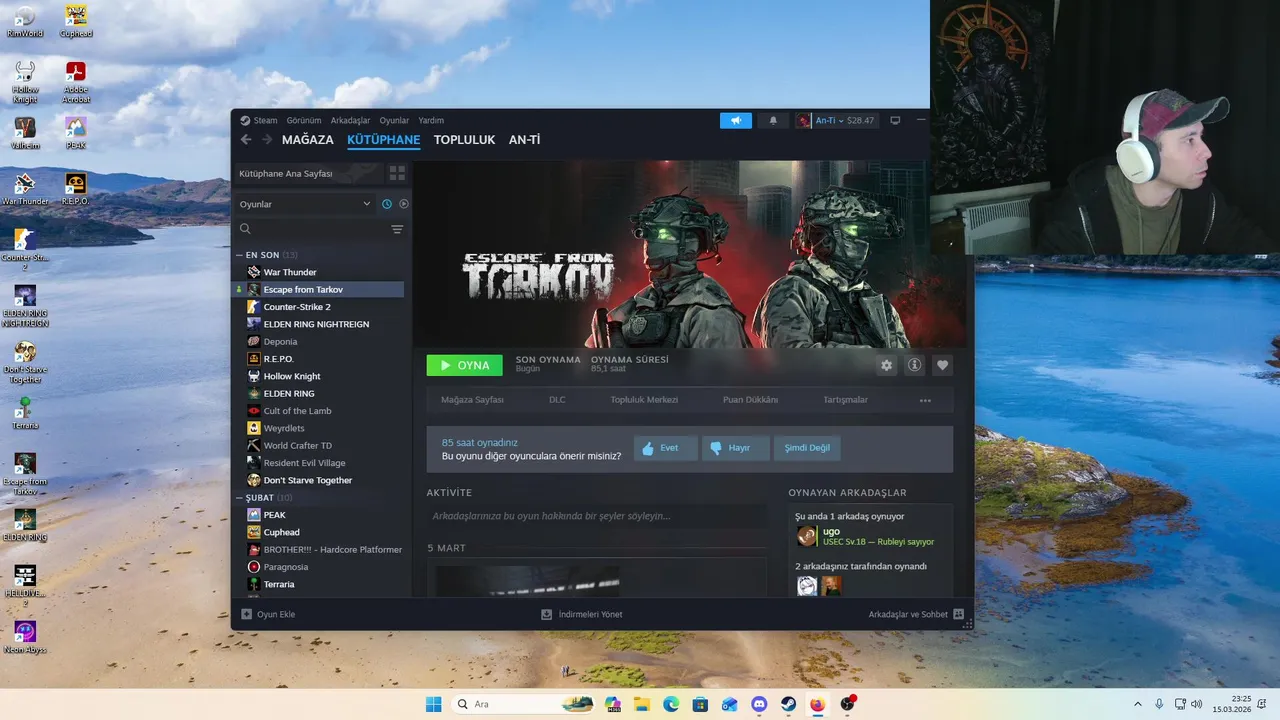The height and width of the screenshot is (720, 1280).
Task: Open the Arkadaşlar menu
Action: 350,120
